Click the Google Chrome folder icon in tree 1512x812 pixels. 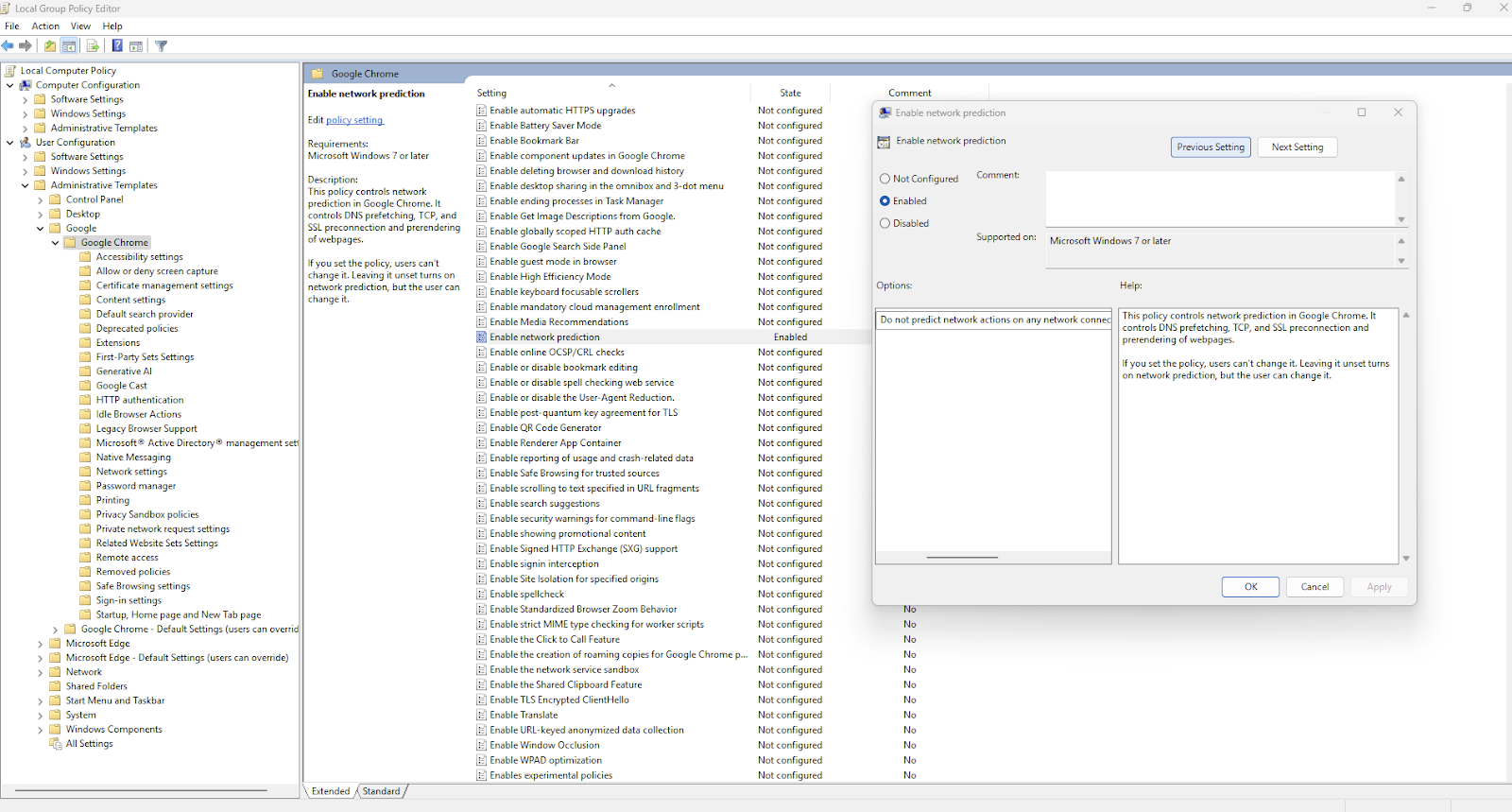click(x=71, y=243)
